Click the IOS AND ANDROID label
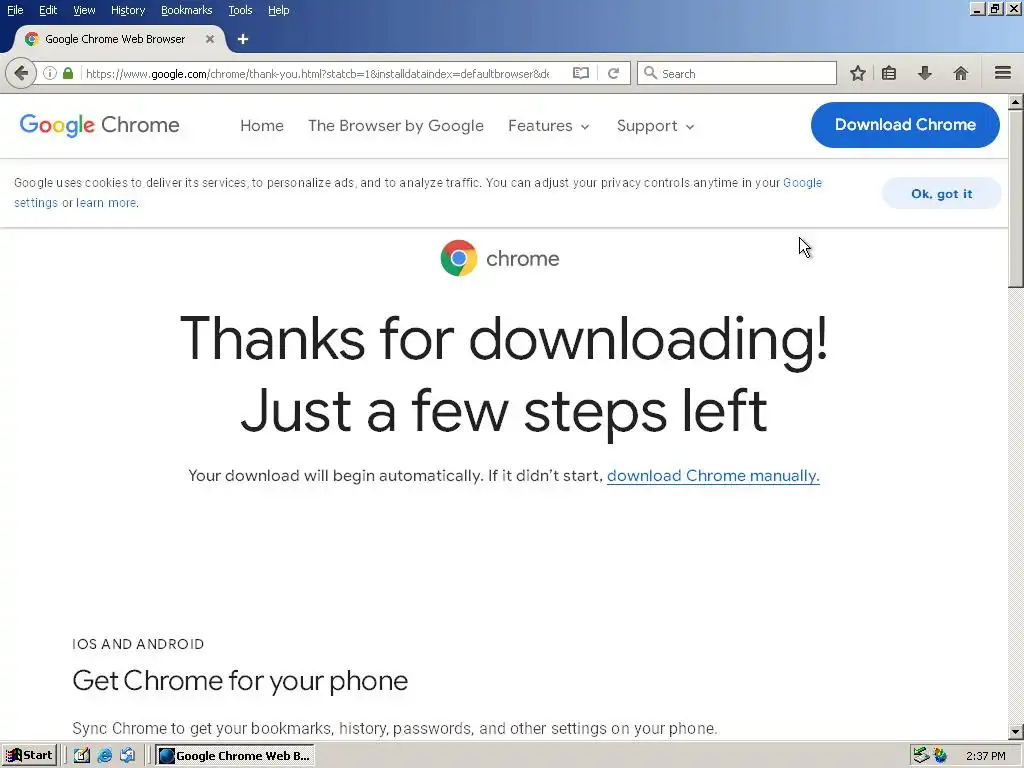 138,644
